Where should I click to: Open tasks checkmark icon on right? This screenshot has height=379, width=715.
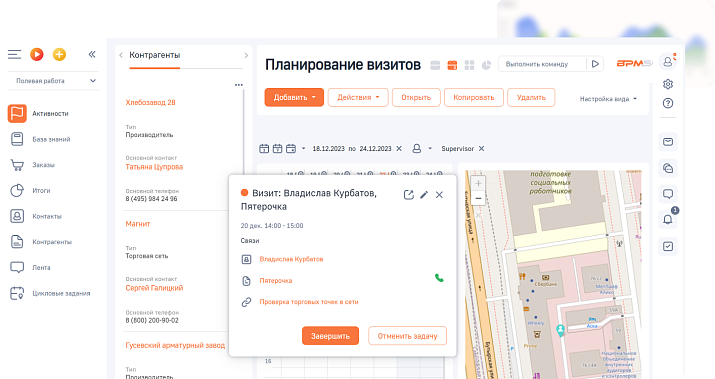tap(668, 247)
